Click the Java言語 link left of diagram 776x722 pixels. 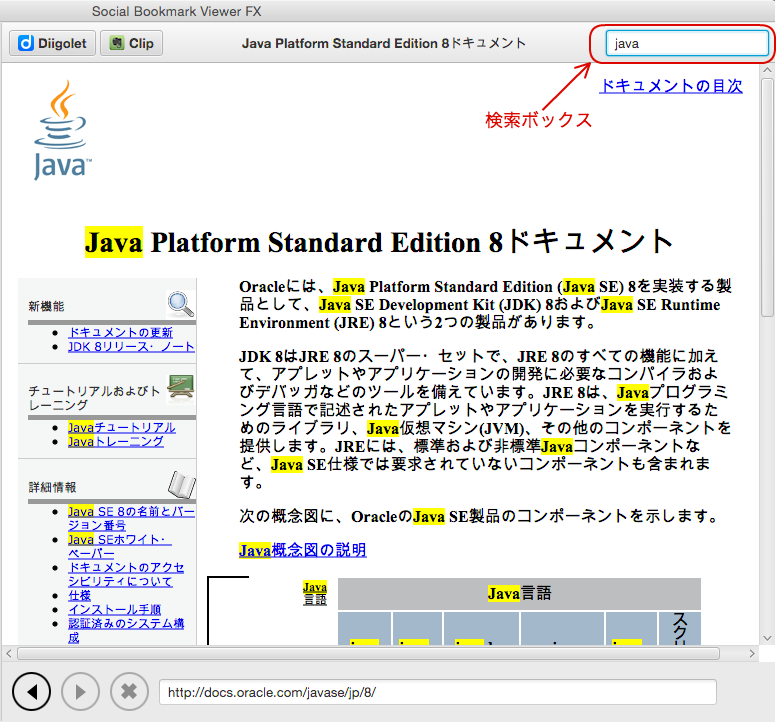click(315, 593)
